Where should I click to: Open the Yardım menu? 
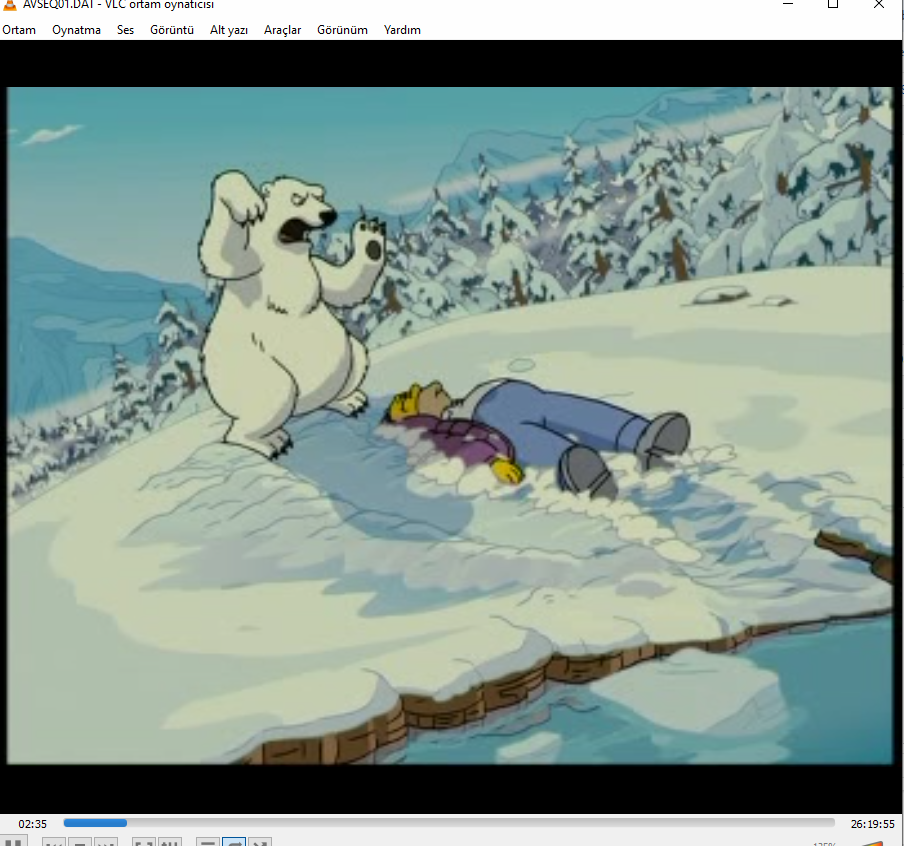[402, 30]
